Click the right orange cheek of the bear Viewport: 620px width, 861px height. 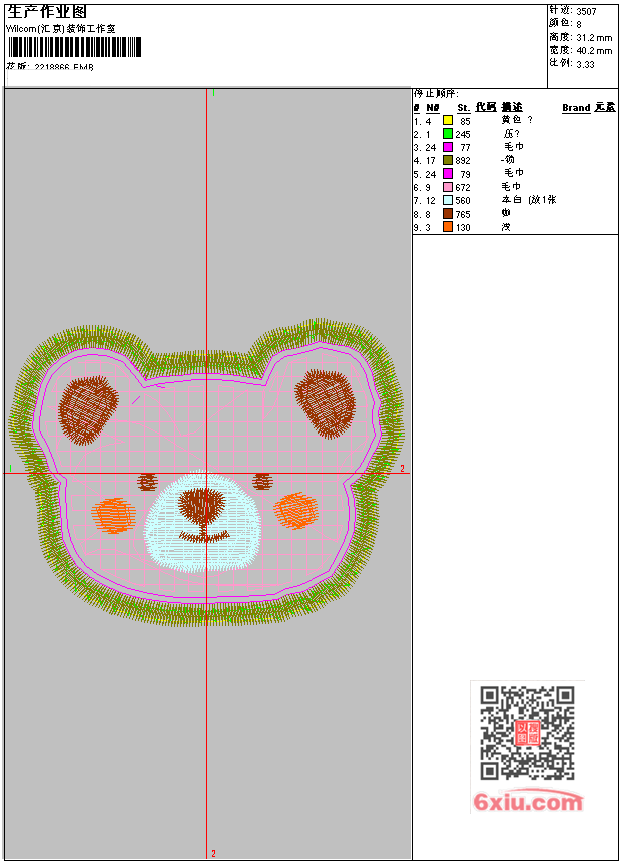click(x=296, y=510)
